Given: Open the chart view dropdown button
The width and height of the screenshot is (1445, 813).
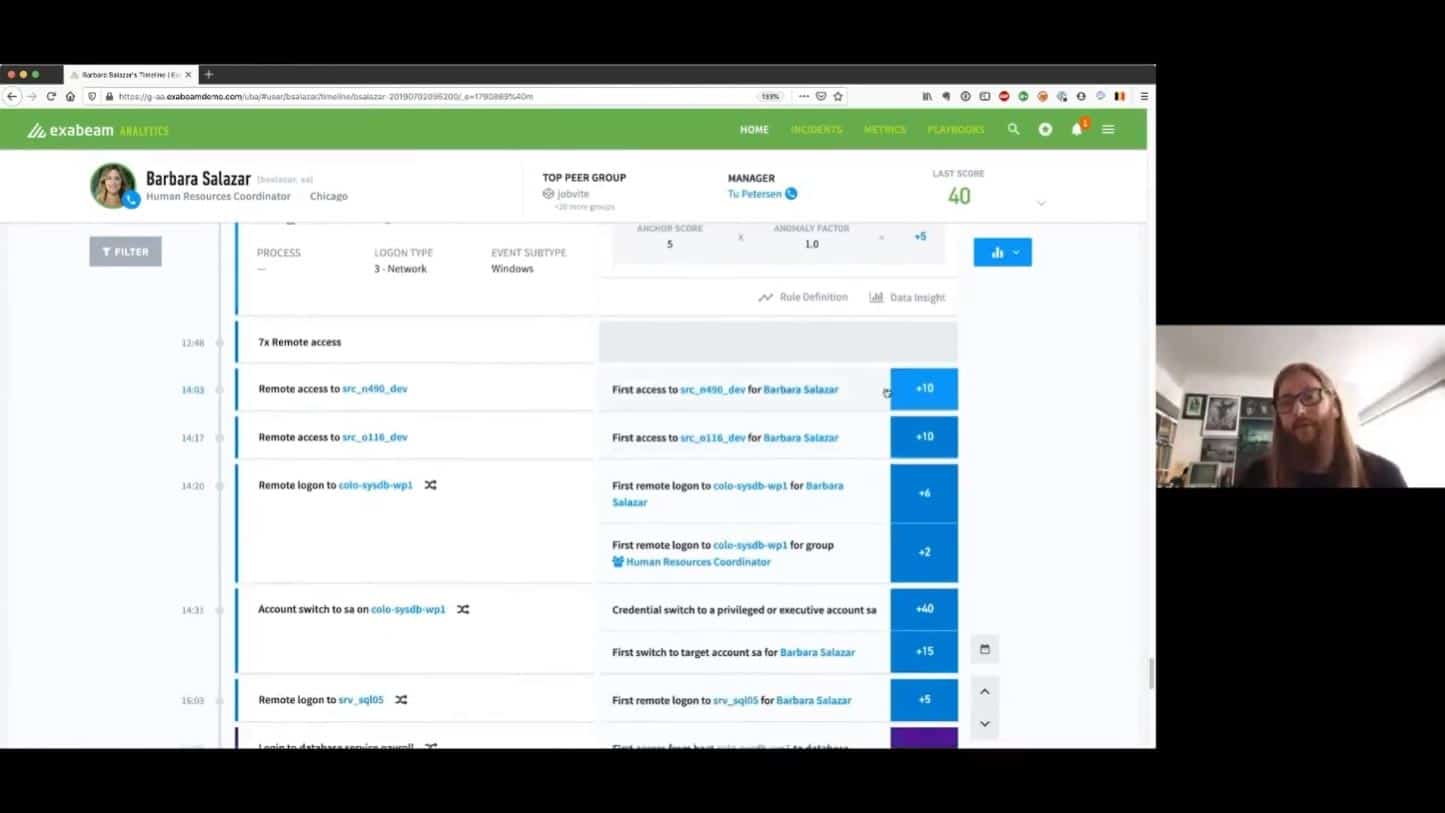Looking at the screenshot, I should 1003,252.
